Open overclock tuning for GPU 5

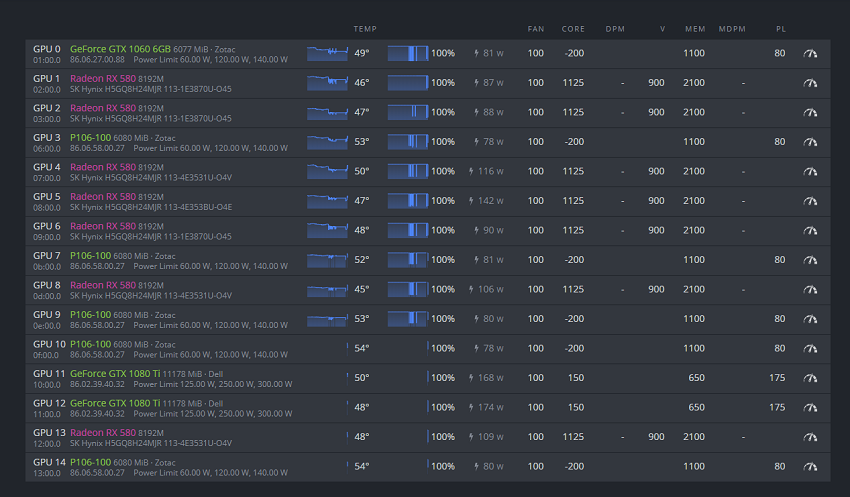click(810, 201)
